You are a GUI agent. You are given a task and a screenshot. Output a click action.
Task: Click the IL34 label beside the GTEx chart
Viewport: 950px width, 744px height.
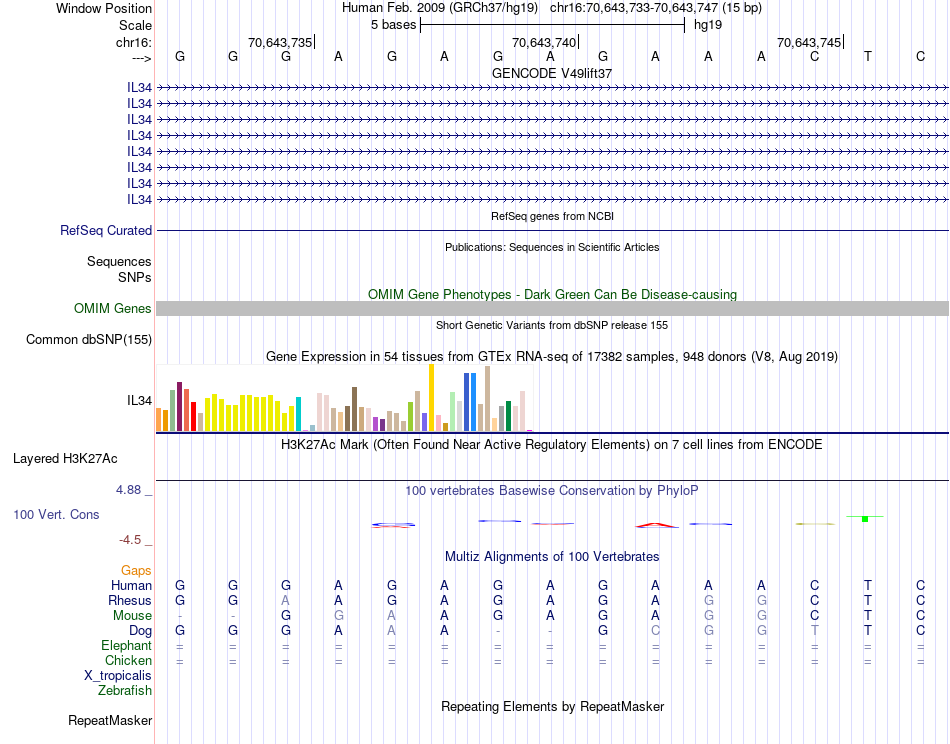(x=139, y=400)
